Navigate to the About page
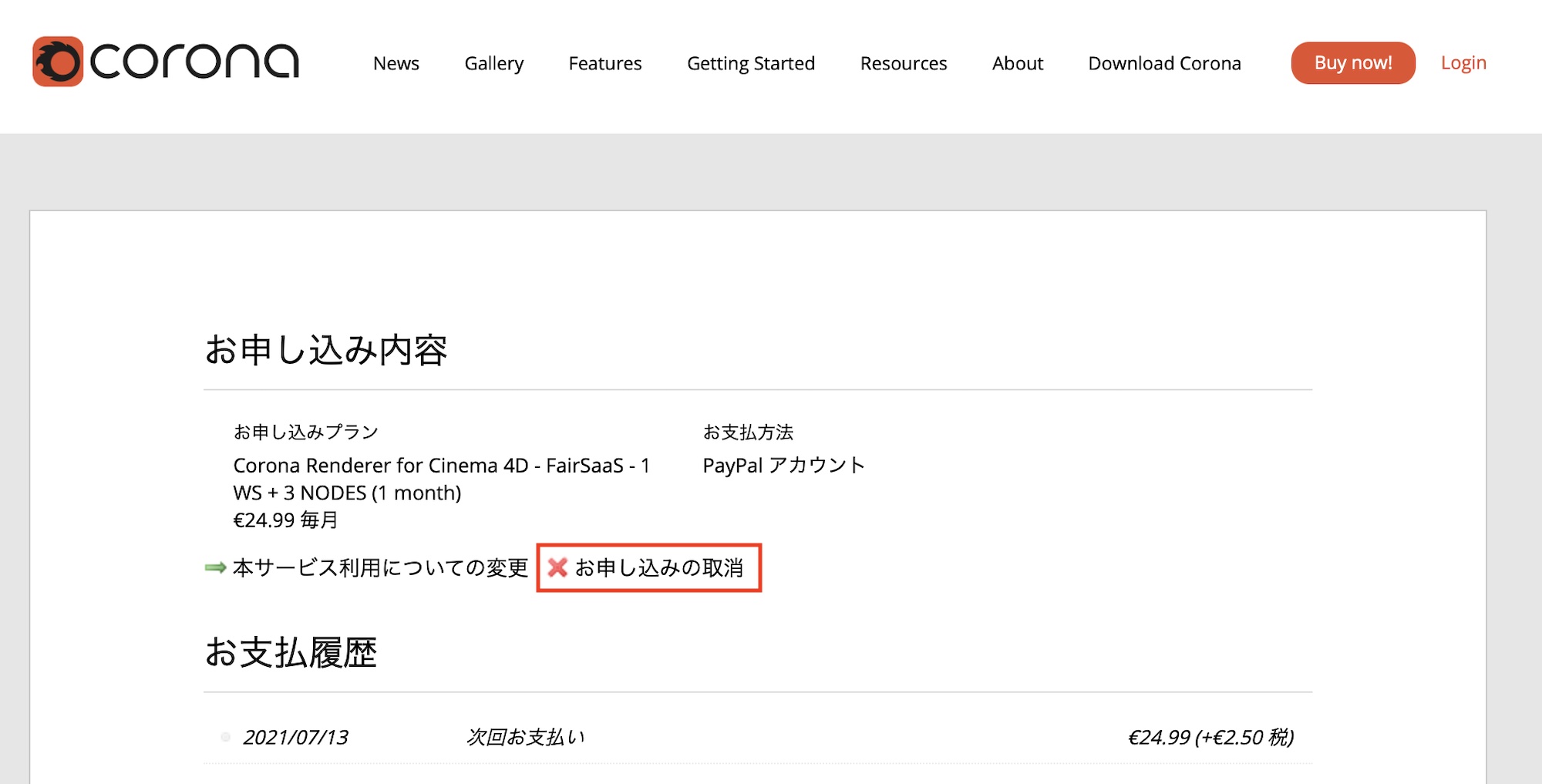The width and height of the screenshot is (1542, 784). point(1017,63)
